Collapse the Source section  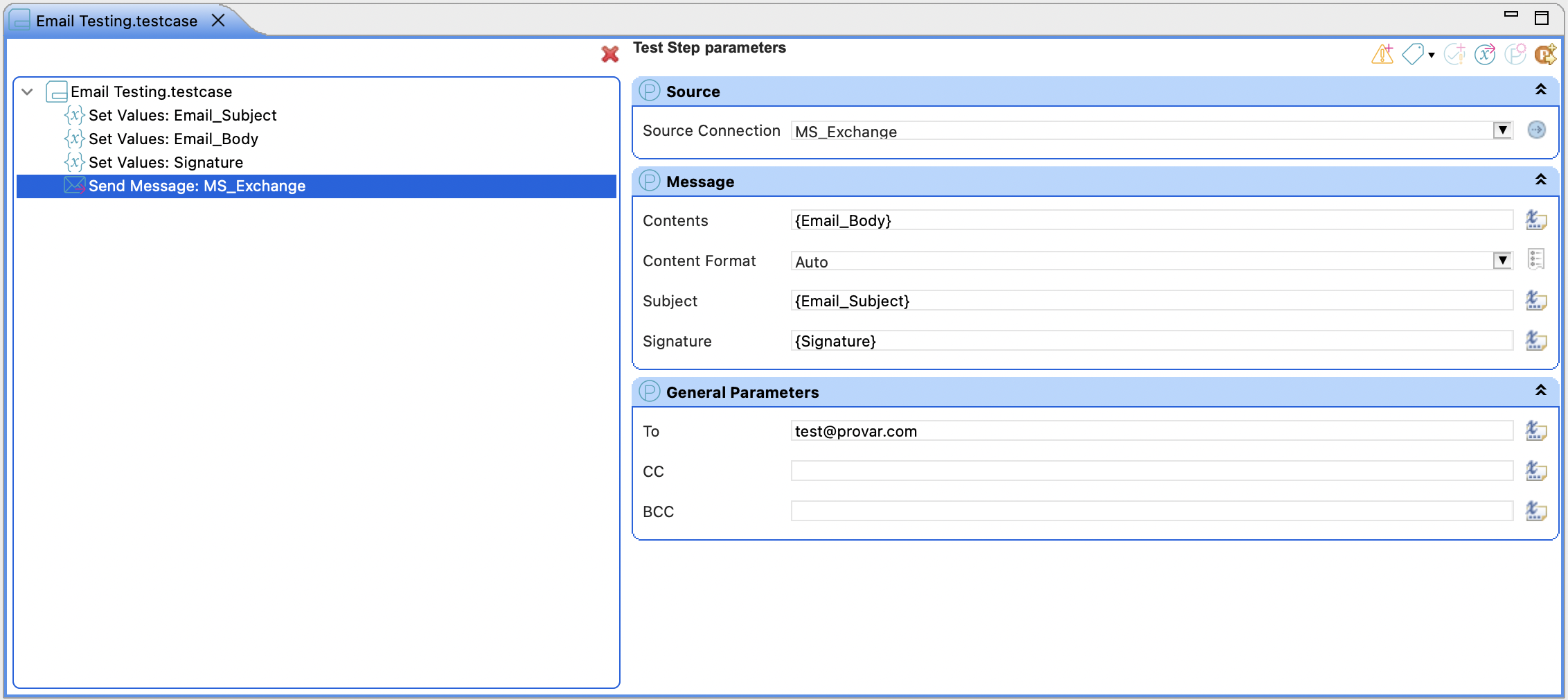pyautogui.click(x=1541, y=90)
